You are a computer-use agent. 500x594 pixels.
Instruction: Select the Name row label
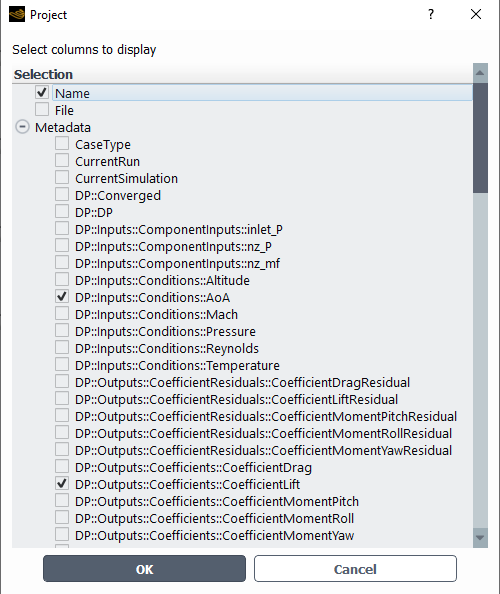click(x=72, y=93)
